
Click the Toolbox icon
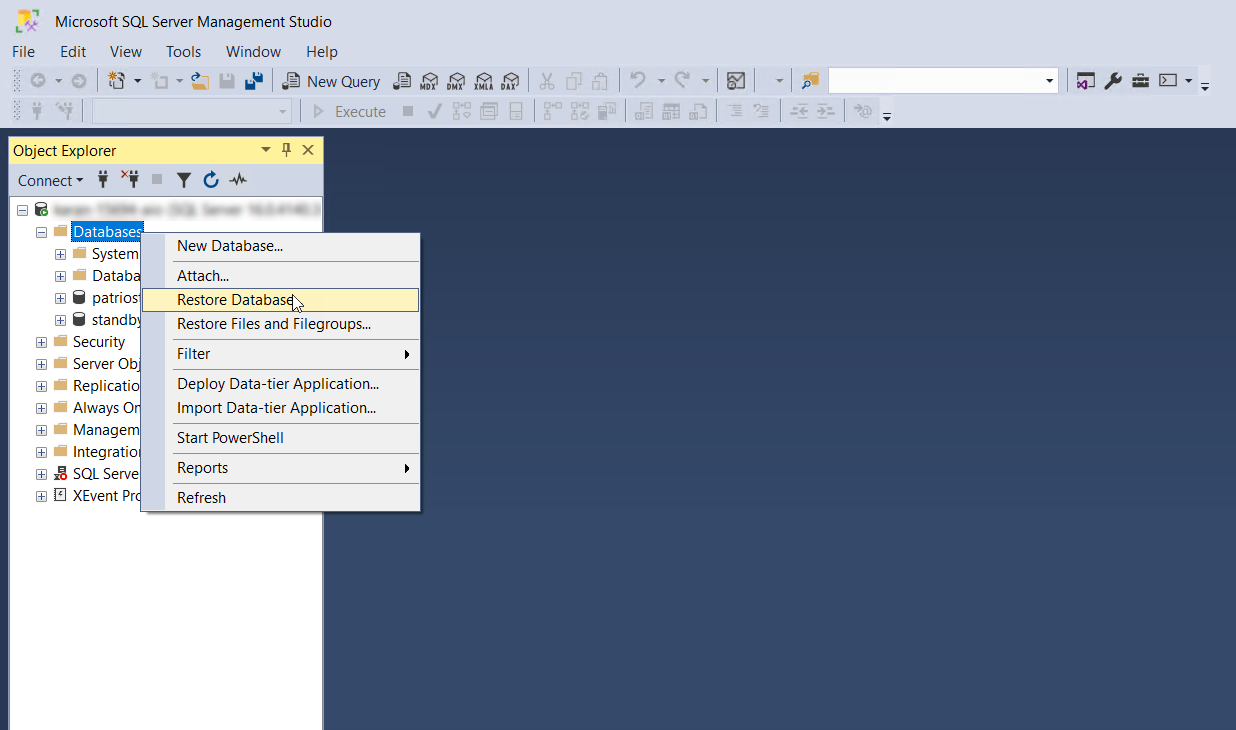1140,81
